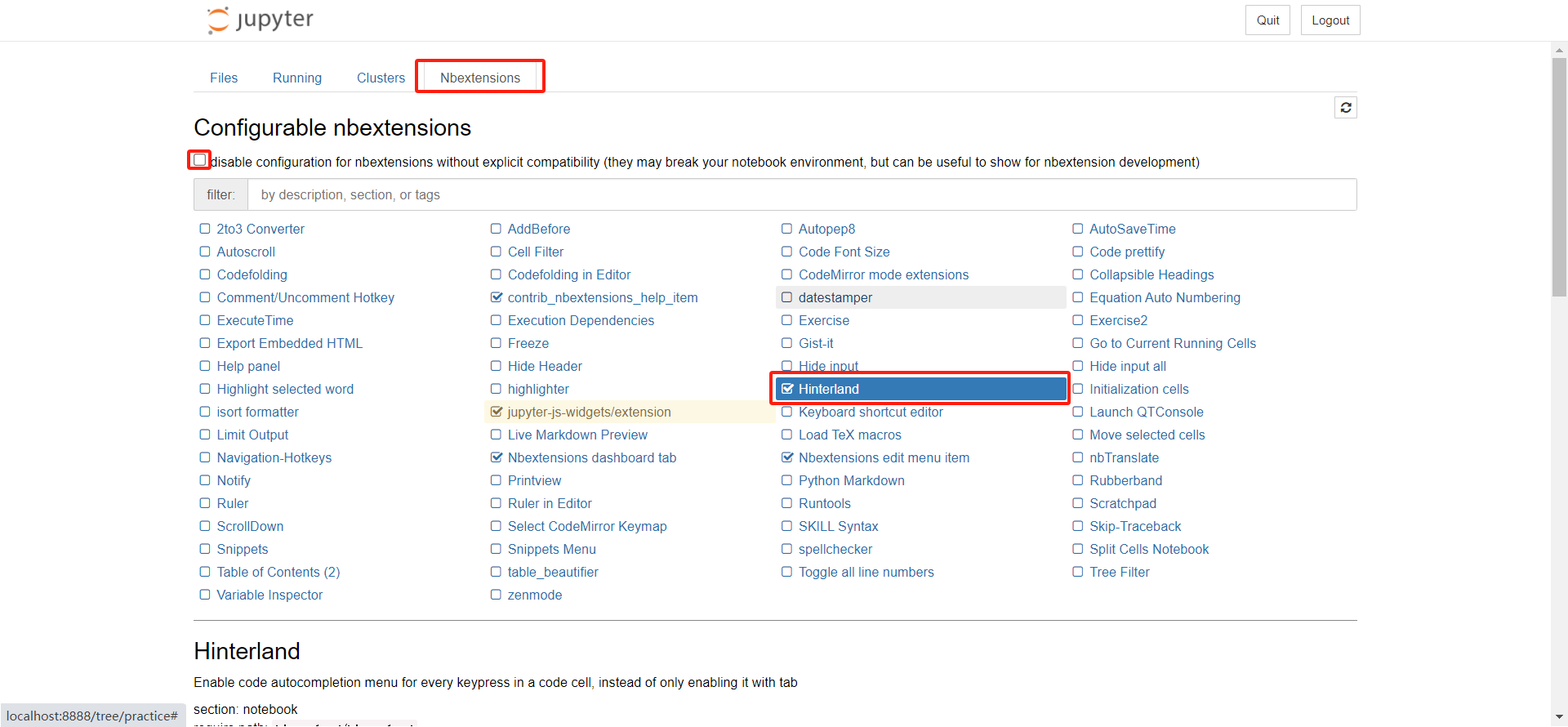Select the Variable Inspector extension

click(269, 595)
